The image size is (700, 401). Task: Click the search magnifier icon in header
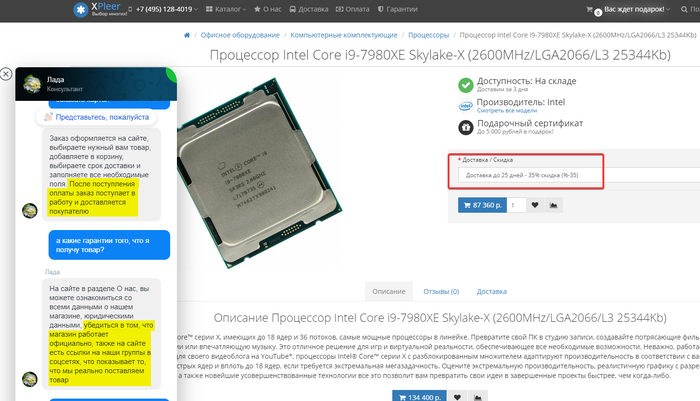(x=684, y=9)
